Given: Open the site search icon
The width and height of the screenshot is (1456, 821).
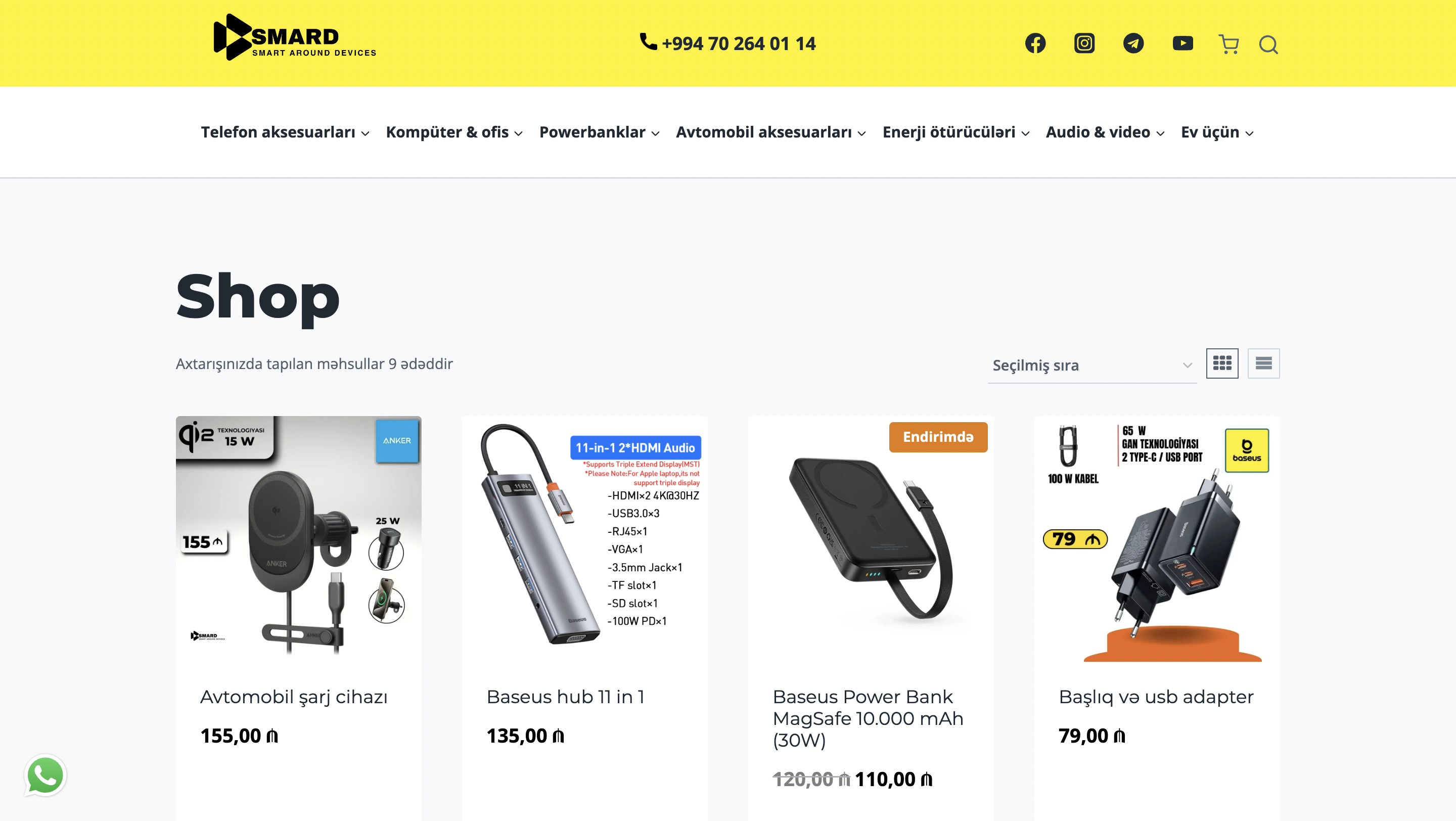Looking at the screenshot, I should [x=1268, y=44].
